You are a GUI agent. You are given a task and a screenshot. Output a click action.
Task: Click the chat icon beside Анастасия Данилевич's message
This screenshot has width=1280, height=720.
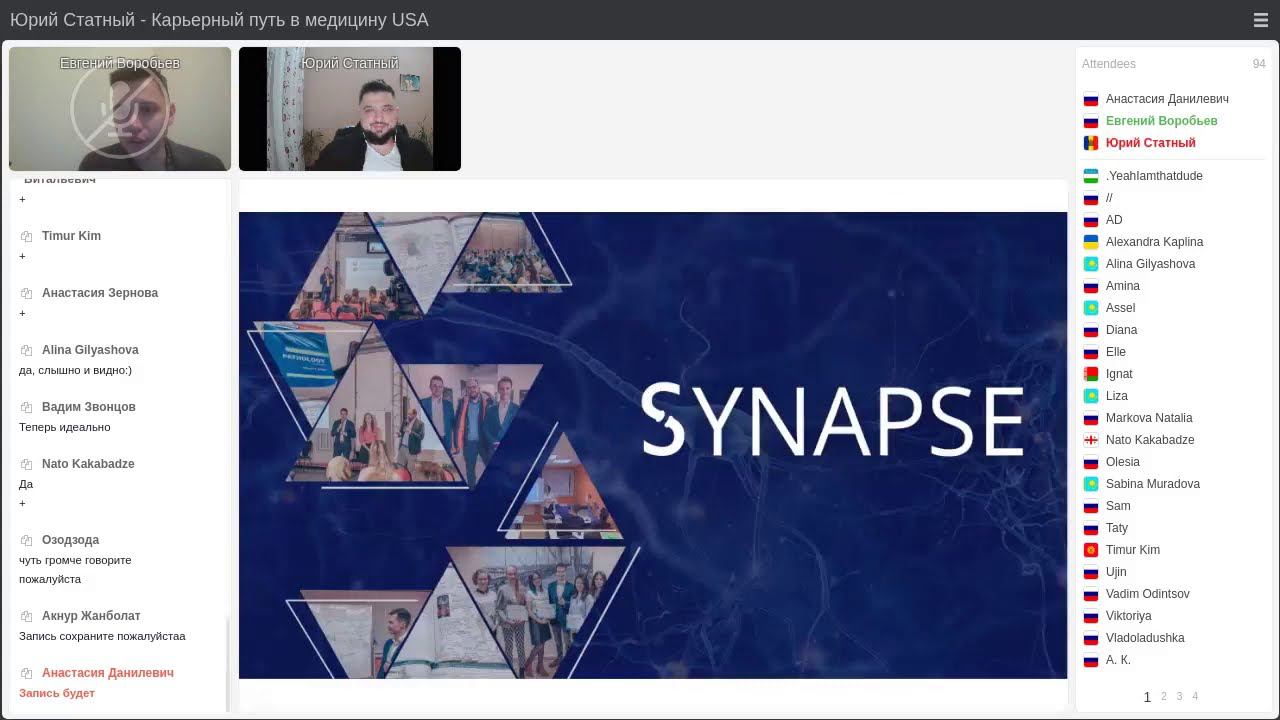27,674
